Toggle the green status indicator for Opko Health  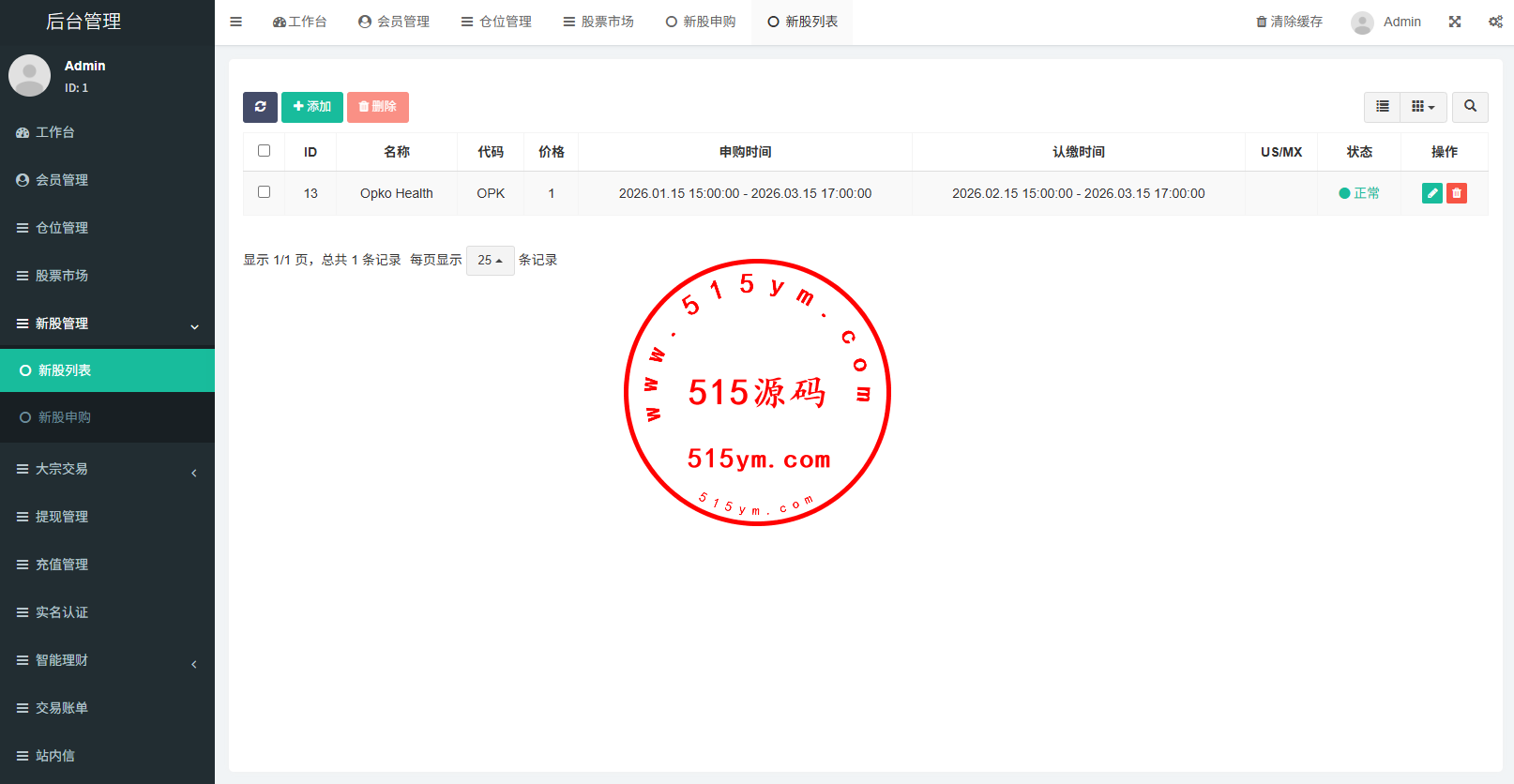click(1359, 193)
